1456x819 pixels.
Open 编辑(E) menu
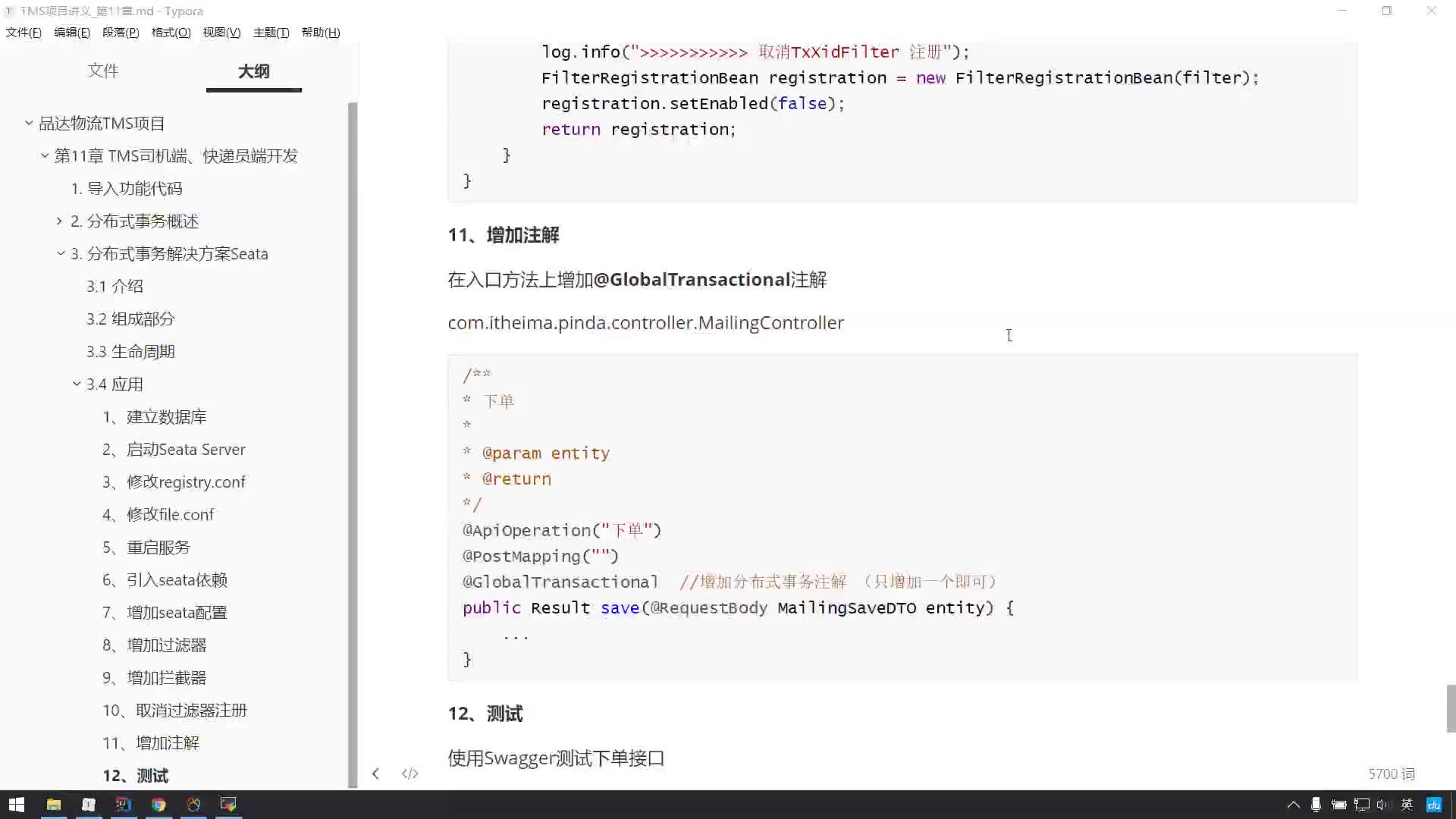click(x=72, y=33)
